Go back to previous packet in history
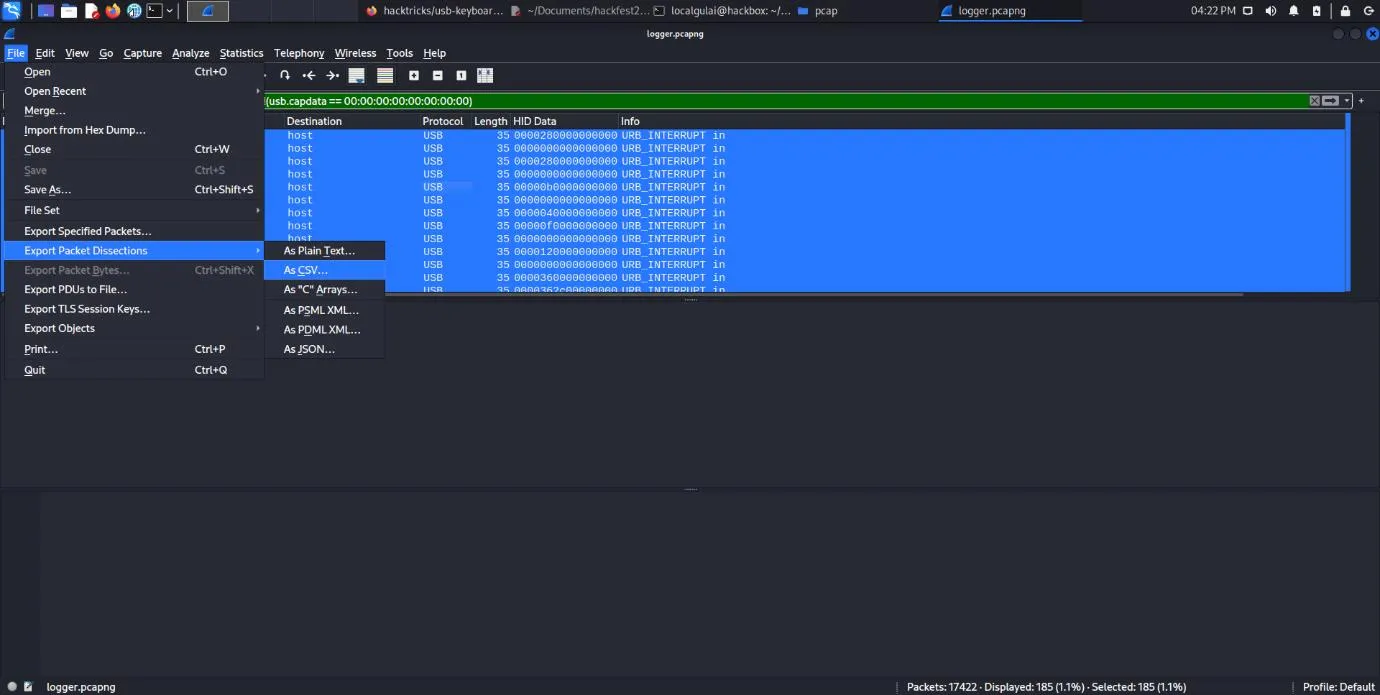 [309, 76]
